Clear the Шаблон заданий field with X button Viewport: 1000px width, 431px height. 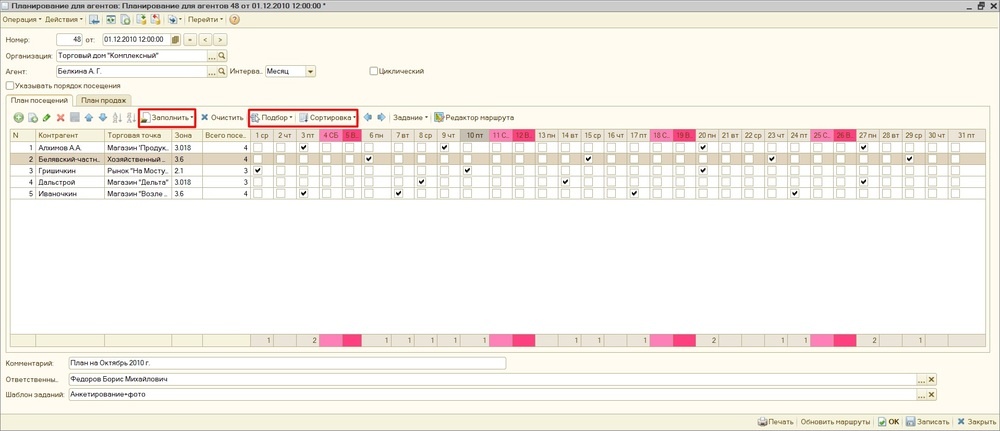tap(932, 395)
